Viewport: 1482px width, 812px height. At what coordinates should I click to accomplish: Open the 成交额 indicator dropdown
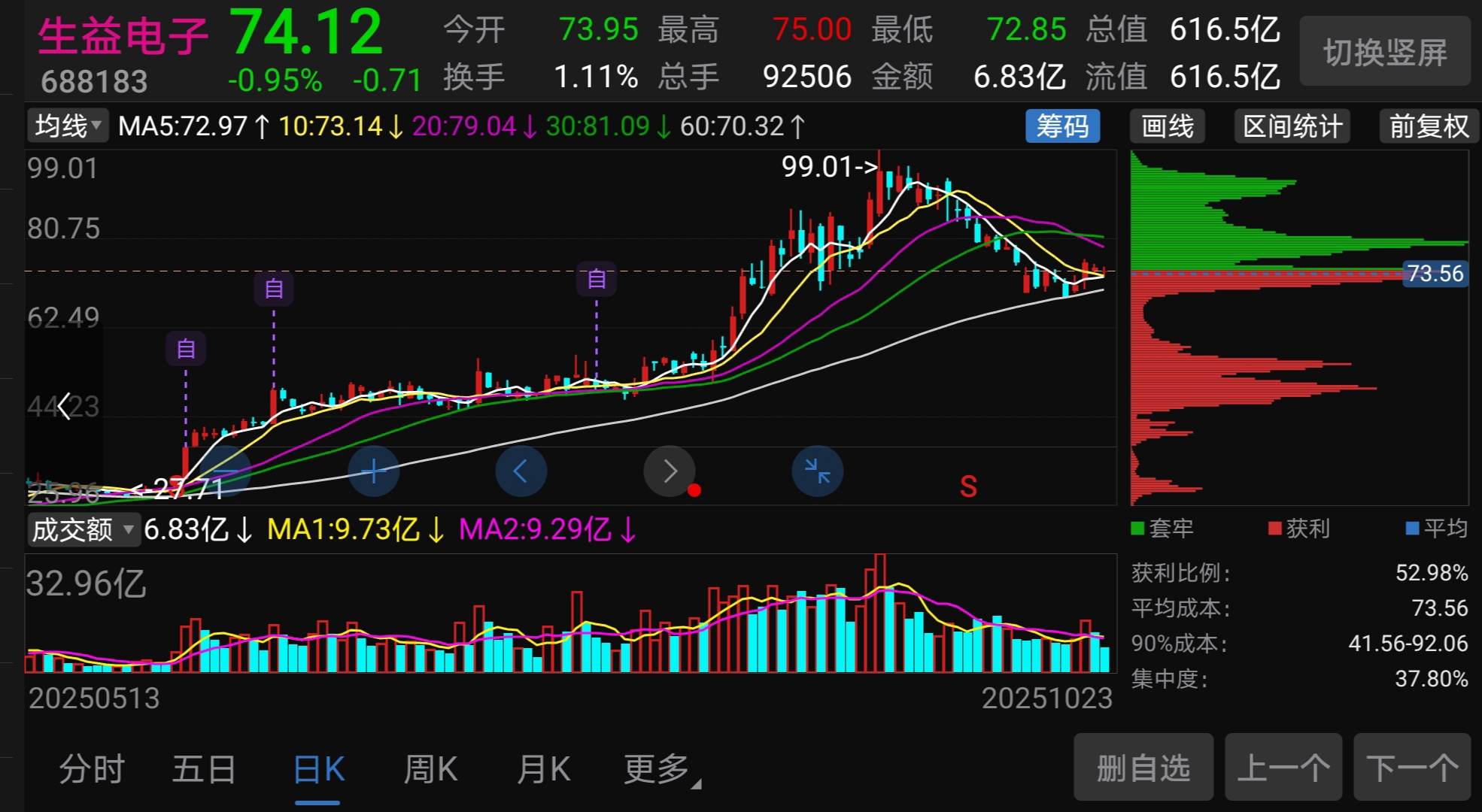[x=84, y=530]
